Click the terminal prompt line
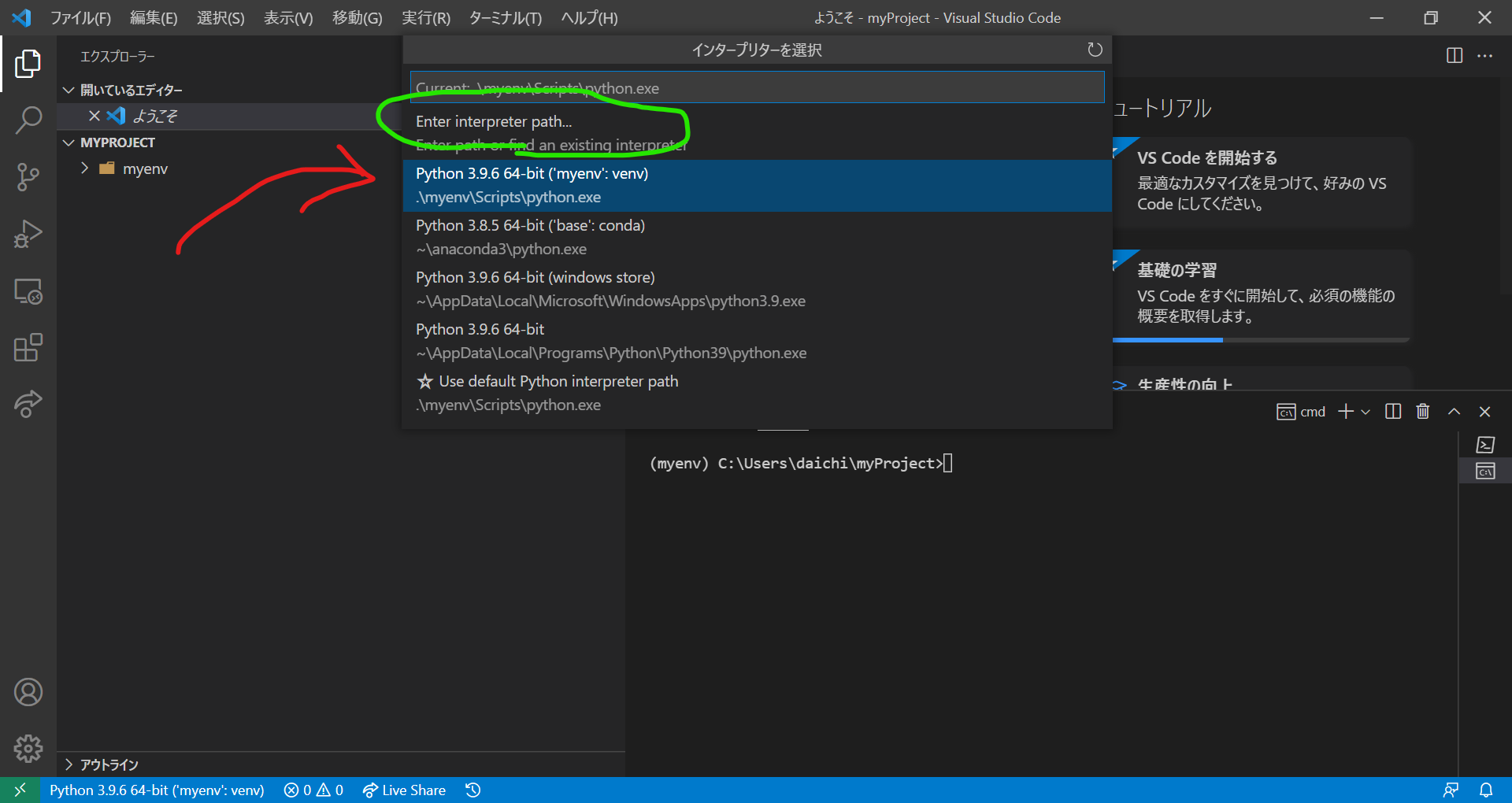 coord(801,463)
